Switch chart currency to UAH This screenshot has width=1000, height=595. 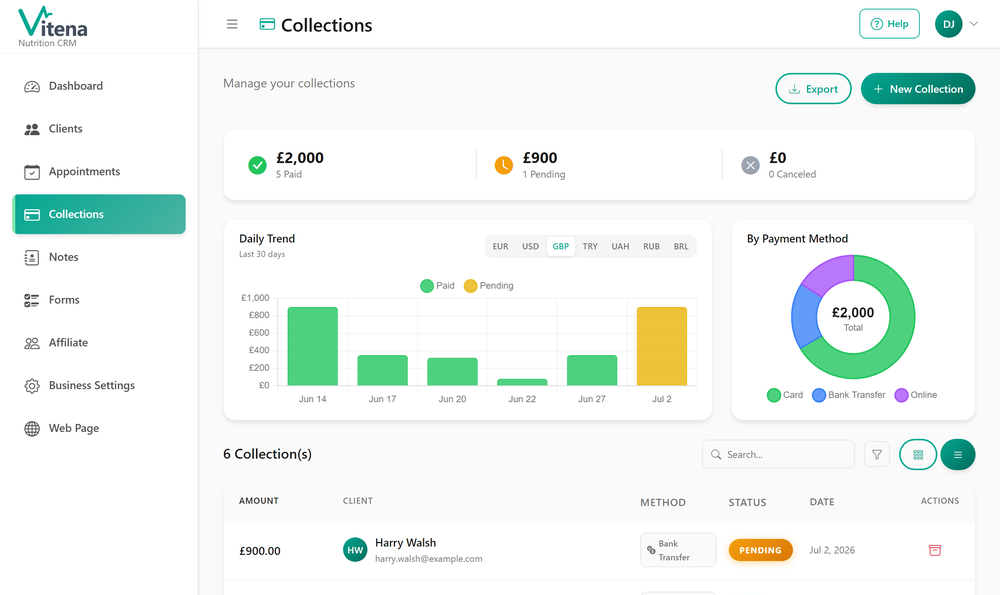click(x=621, y=246)
